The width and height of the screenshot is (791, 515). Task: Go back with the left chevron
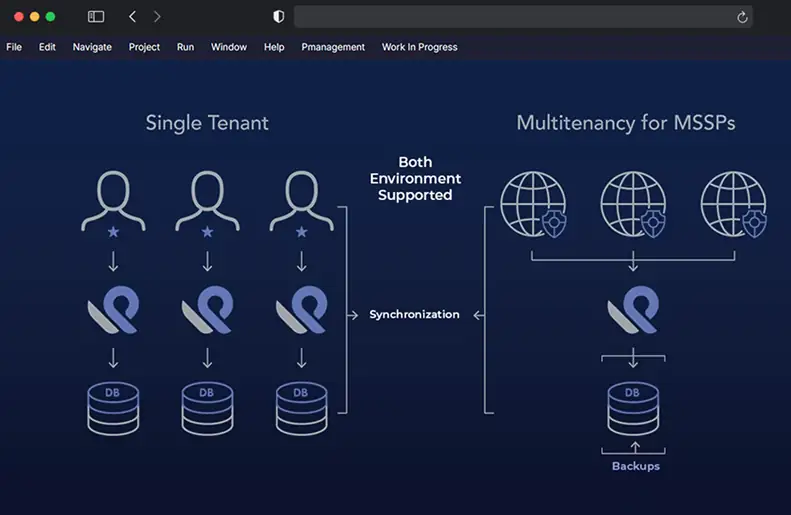(x=133, y=17)
